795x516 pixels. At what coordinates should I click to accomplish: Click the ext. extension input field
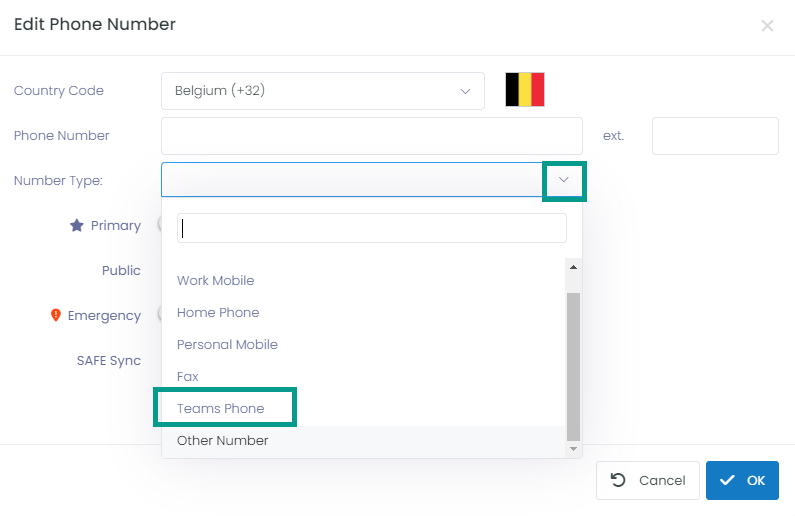[715, 136]
